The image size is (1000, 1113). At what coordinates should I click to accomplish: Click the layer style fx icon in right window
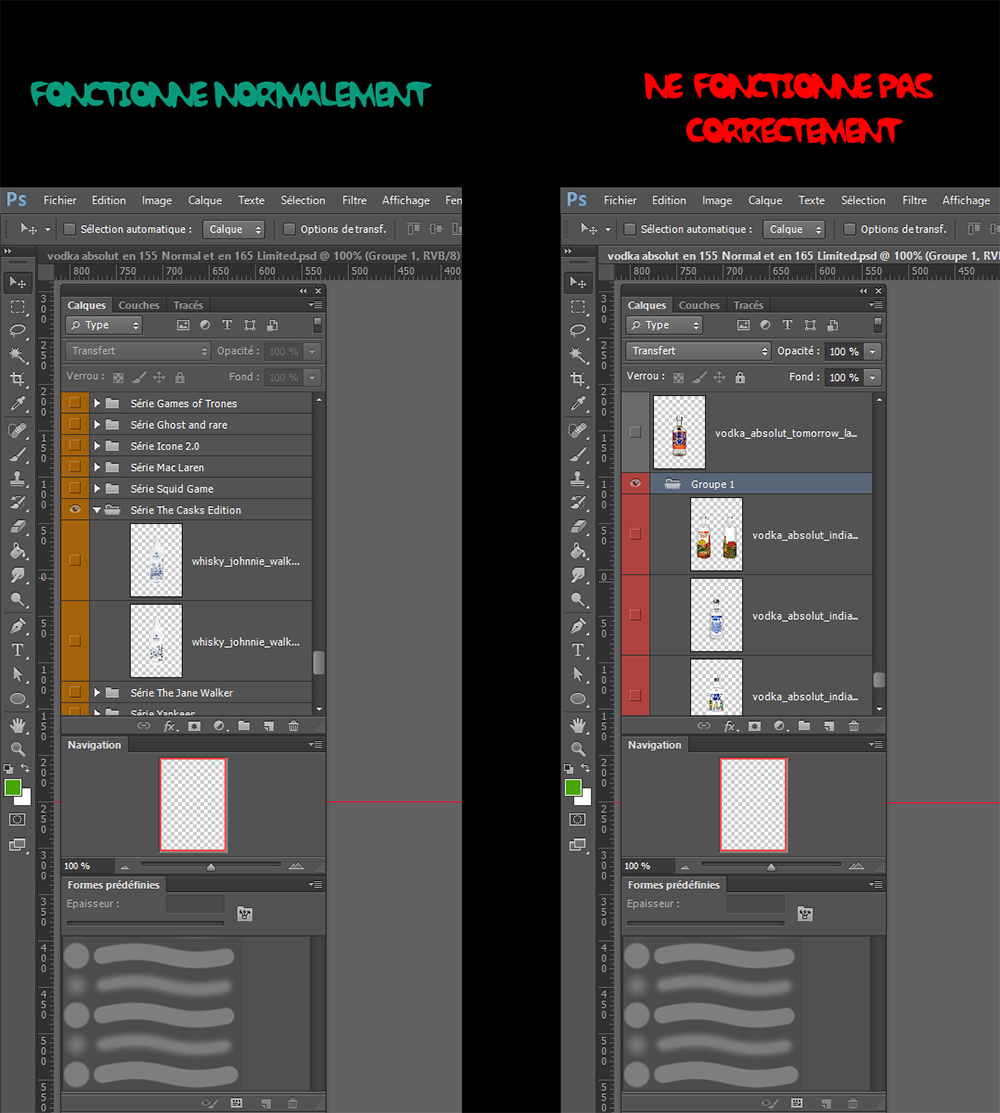coord(730,726)
